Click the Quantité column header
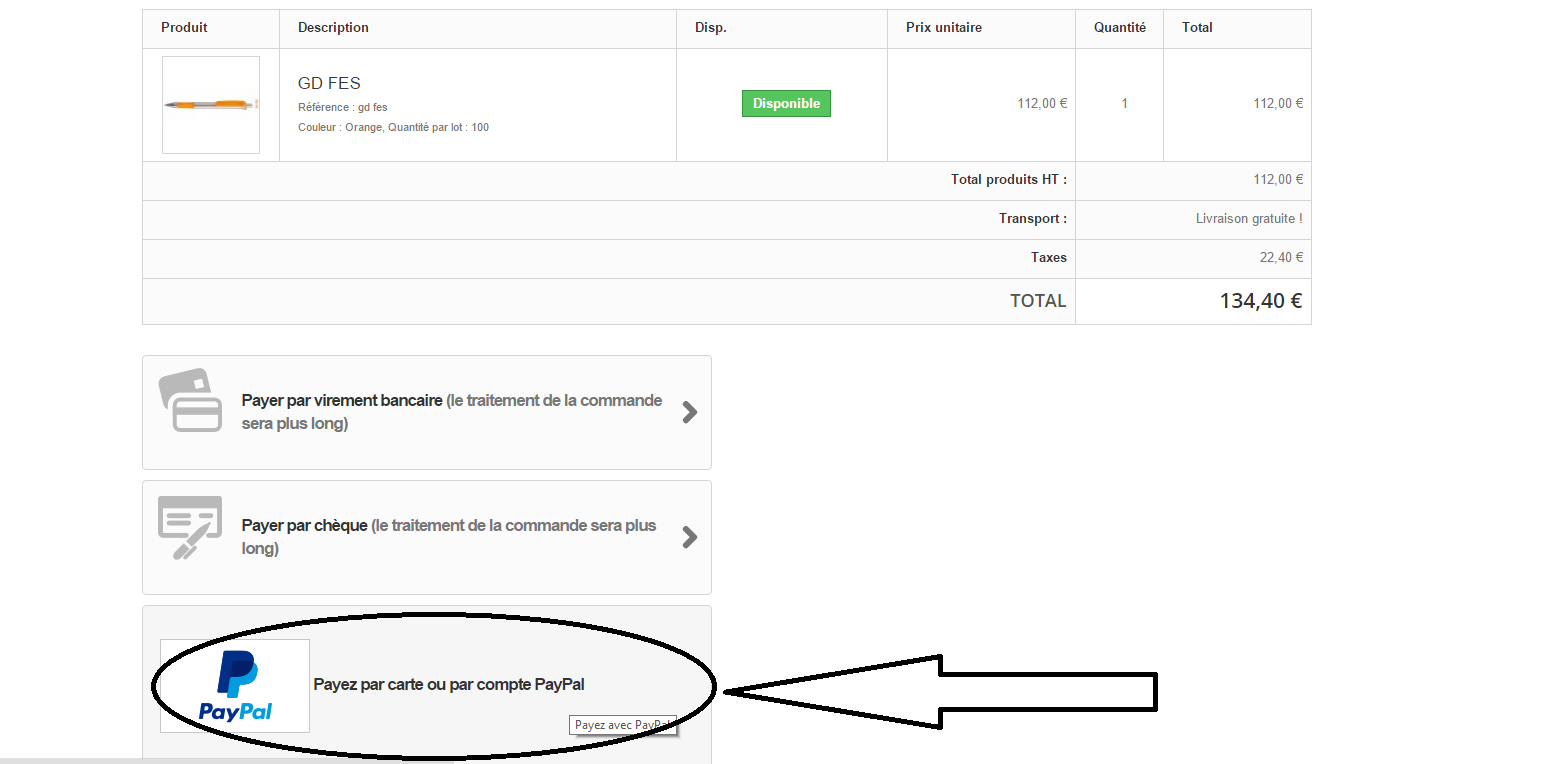This screenshot has width=1545, height=764. click(1120, 28)
